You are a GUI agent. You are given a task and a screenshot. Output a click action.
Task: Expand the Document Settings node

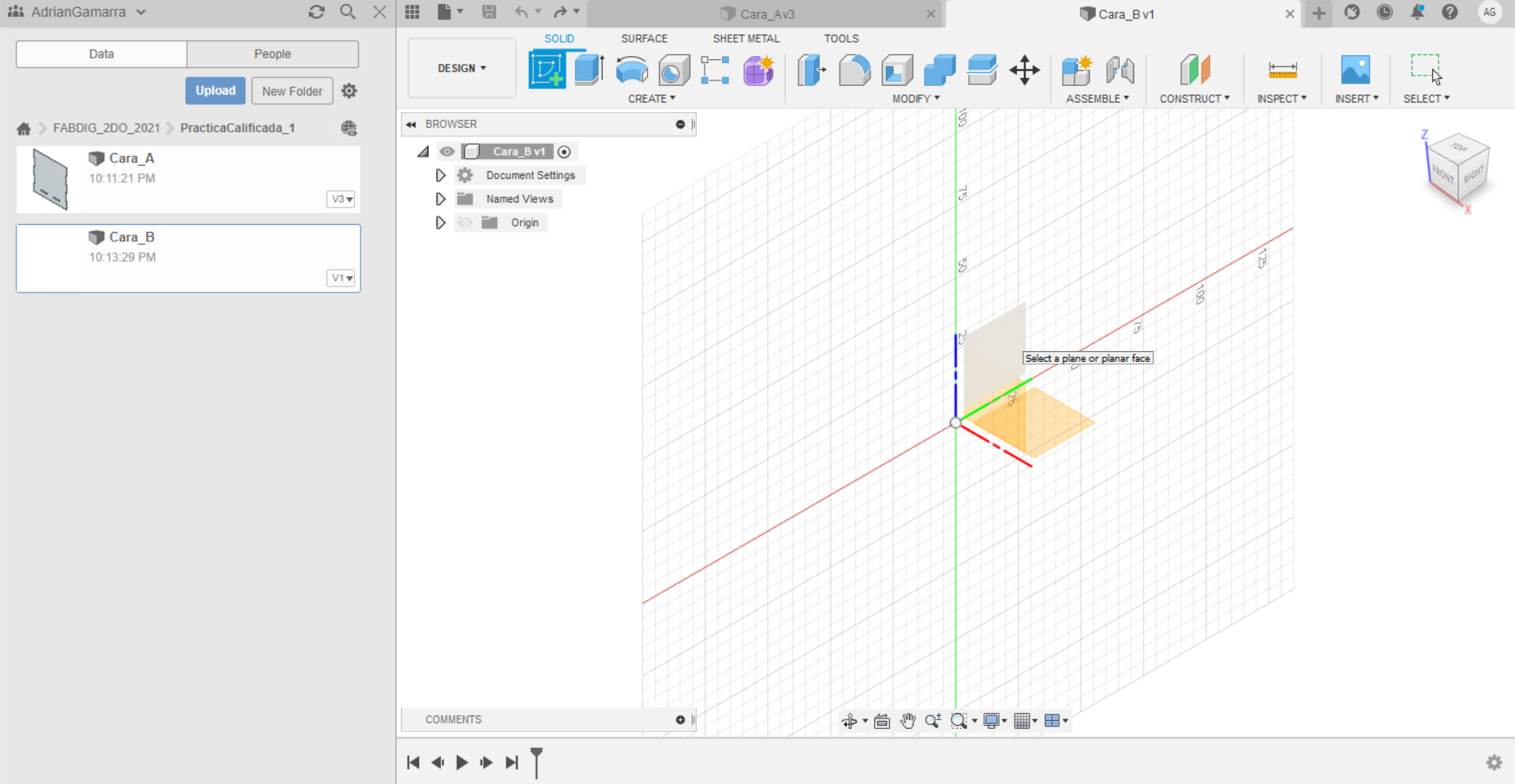(x=440, y=175)
